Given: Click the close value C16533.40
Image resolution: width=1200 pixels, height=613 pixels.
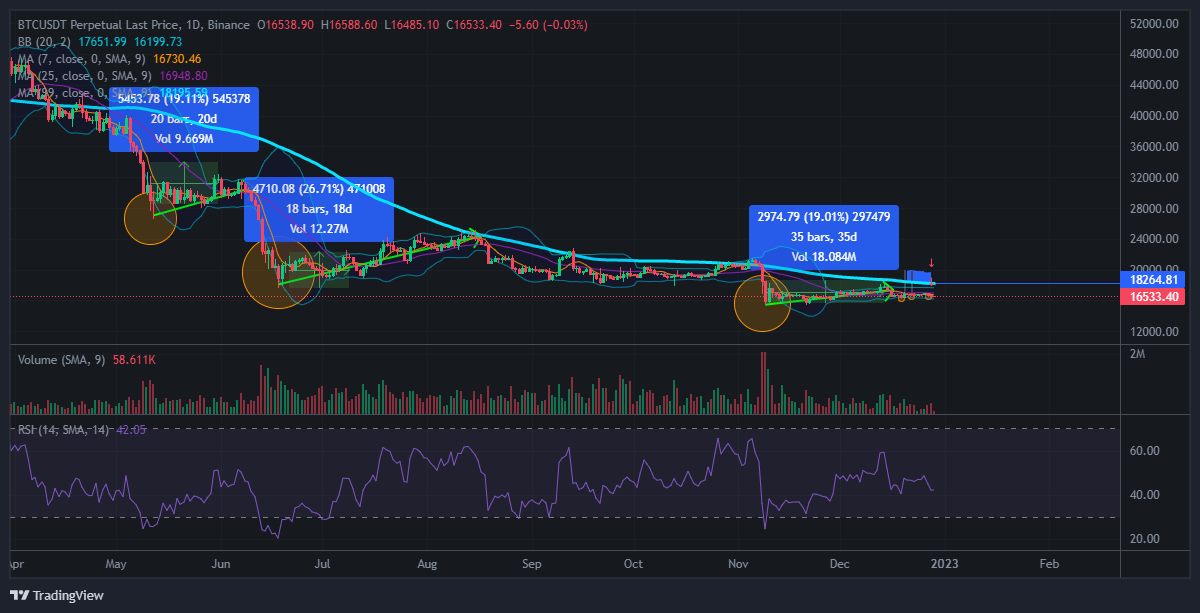Looking at the screenshot, I should click(476, 24).
